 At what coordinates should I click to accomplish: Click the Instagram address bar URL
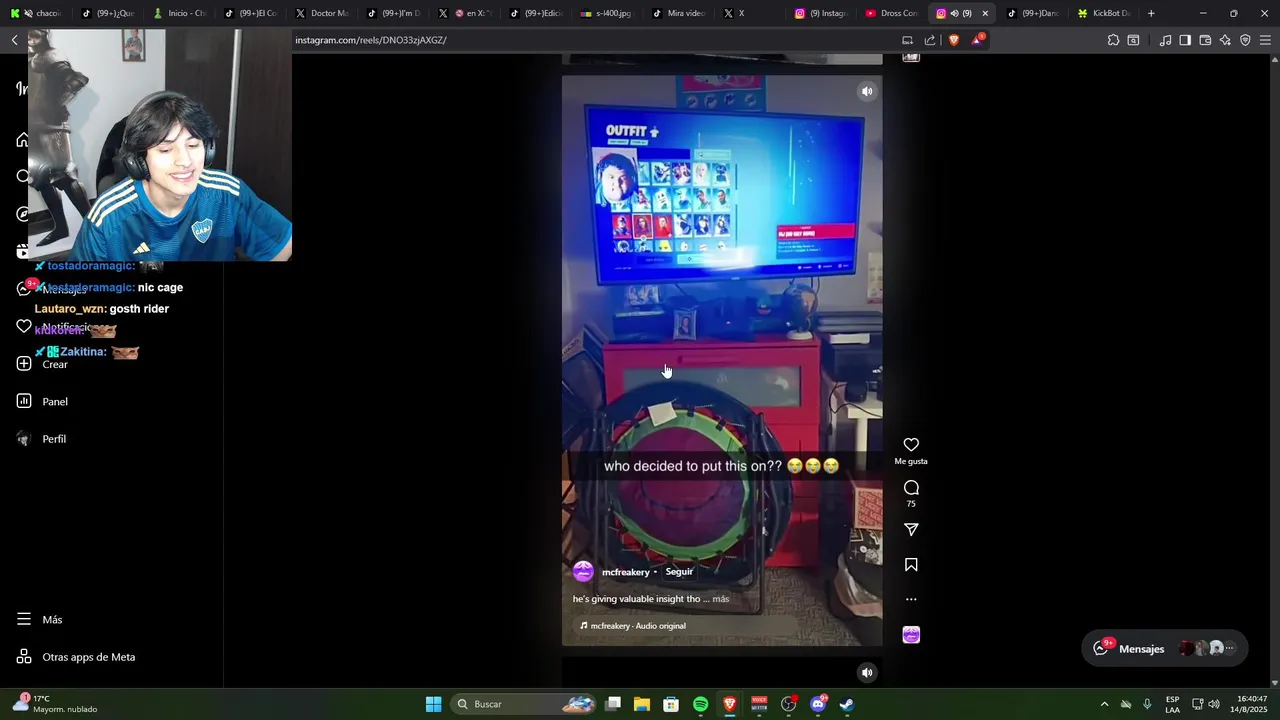(371, 40)
